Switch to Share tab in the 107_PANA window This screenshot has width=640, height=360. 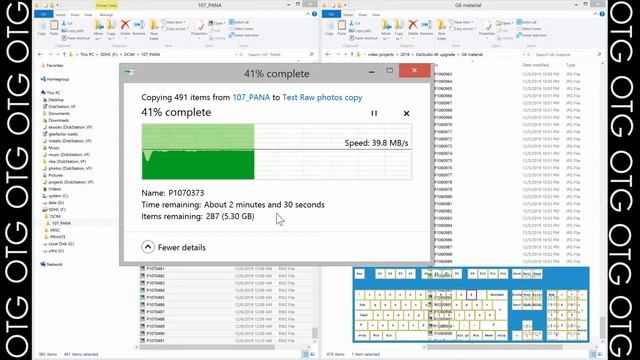coord(75,15)
